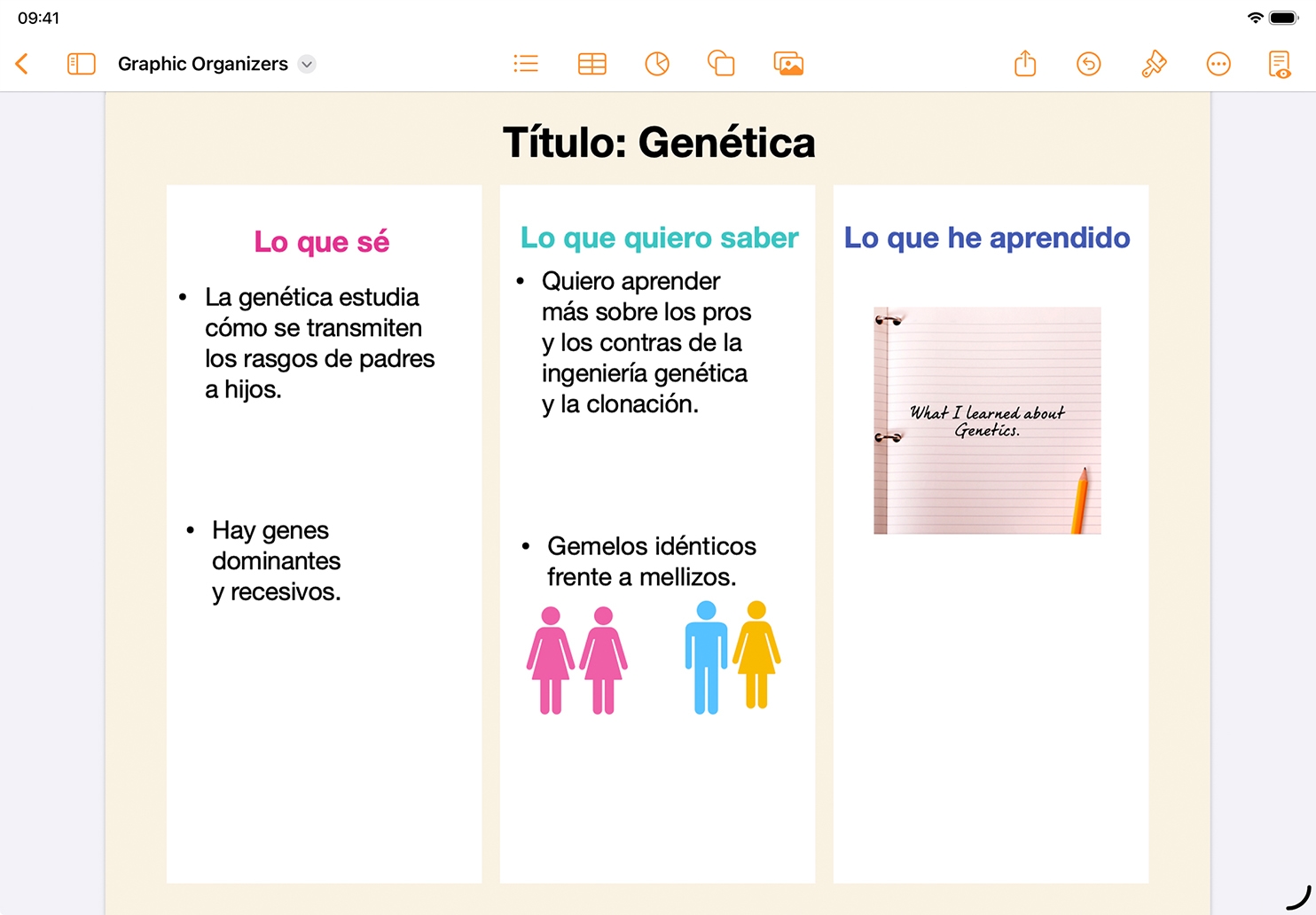Insert a chart from the toolbar
This screenshot has height=915, width=1316.
(657, 64)
